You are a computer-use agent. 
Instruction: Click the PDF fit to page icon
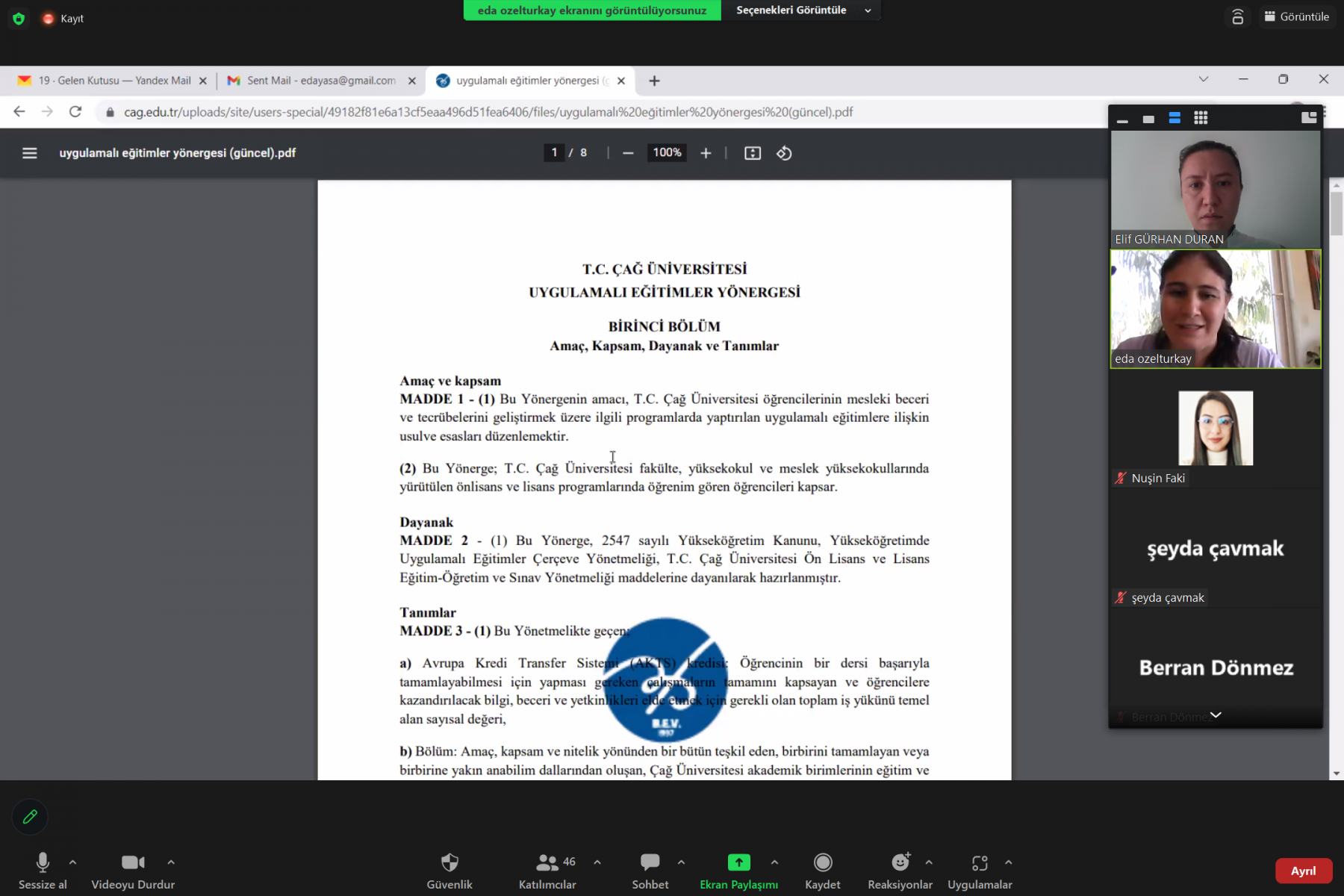click(x=753, y=153)
